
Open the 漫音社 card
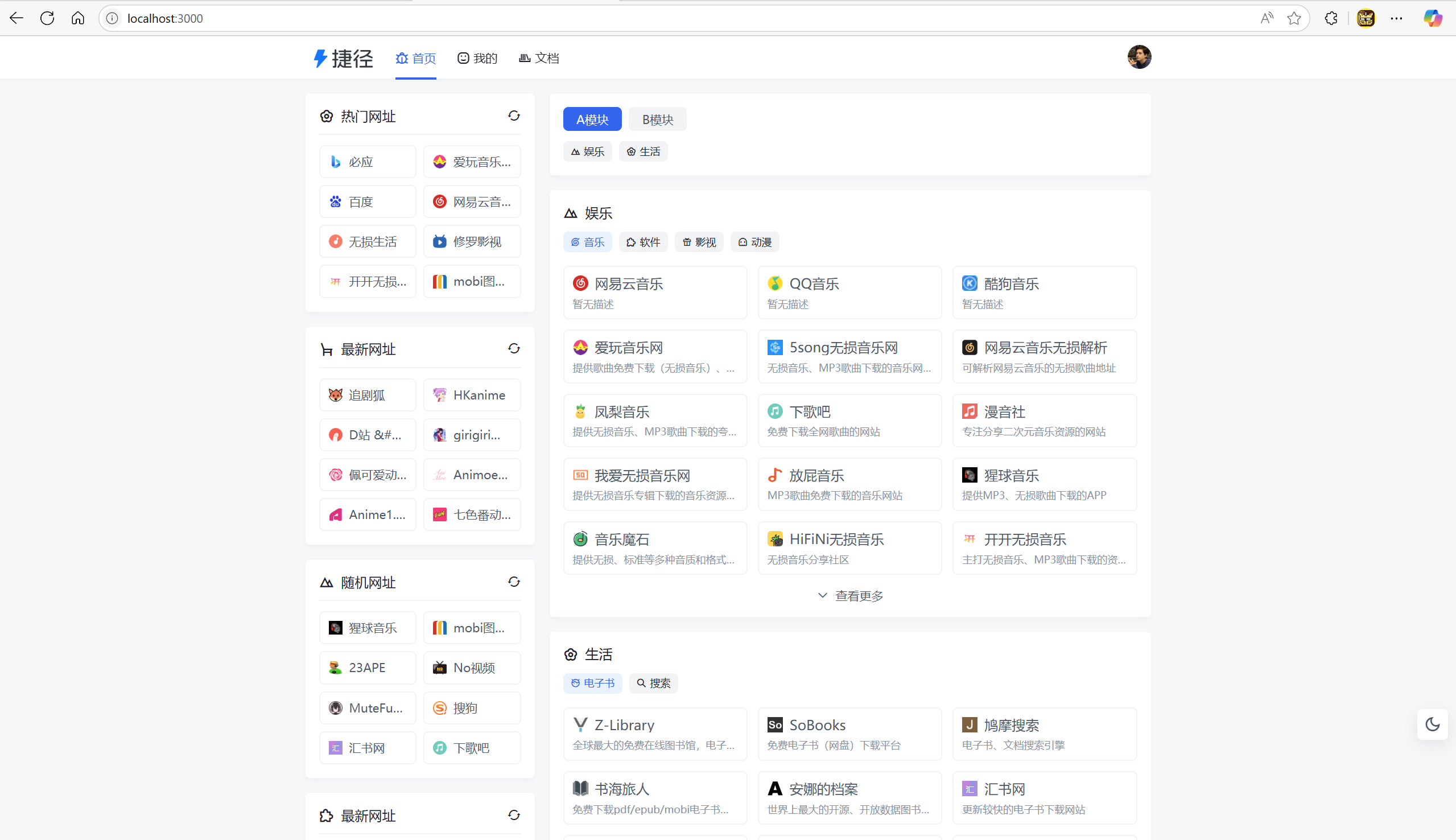(1044, 421)
